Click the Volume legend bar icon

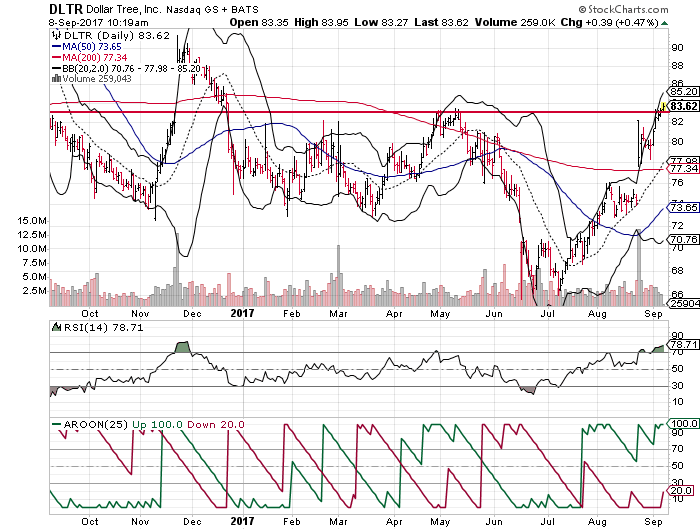pyautogui.click(x=57, y=79)
